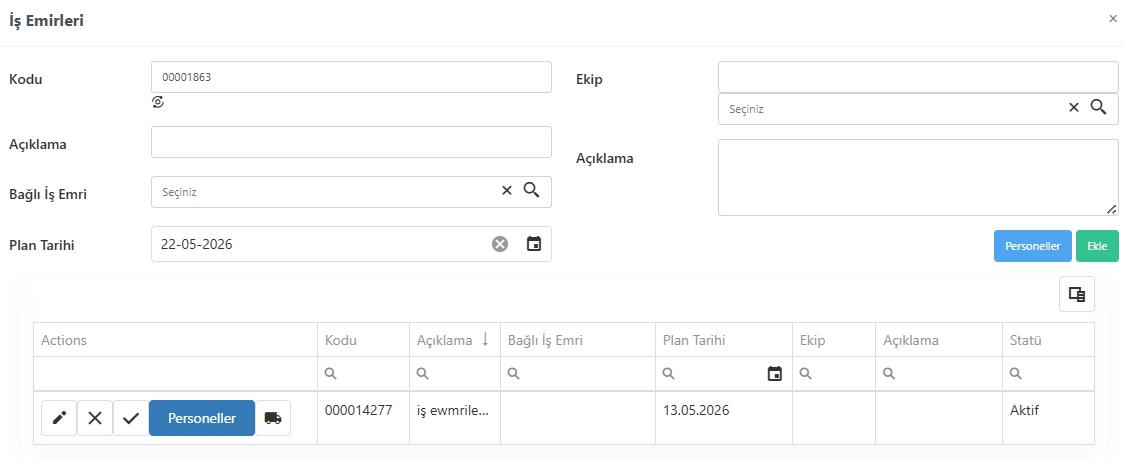Open calendar in Plan Tarihi column filter

click(774, 373)
